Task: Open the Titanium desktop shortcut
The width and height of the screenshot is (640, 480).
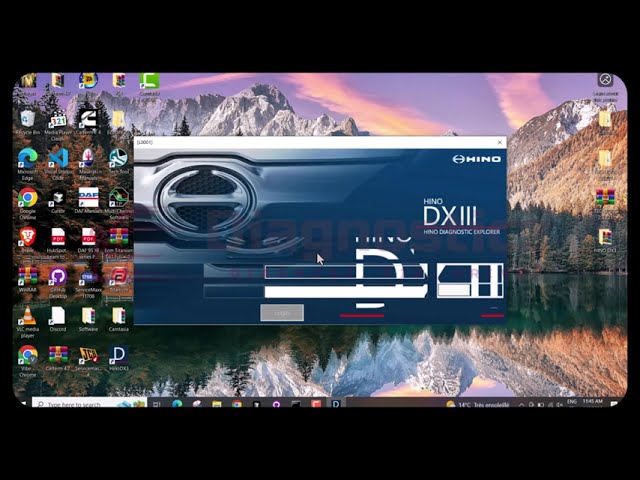Action: click(x=119, y=280)
